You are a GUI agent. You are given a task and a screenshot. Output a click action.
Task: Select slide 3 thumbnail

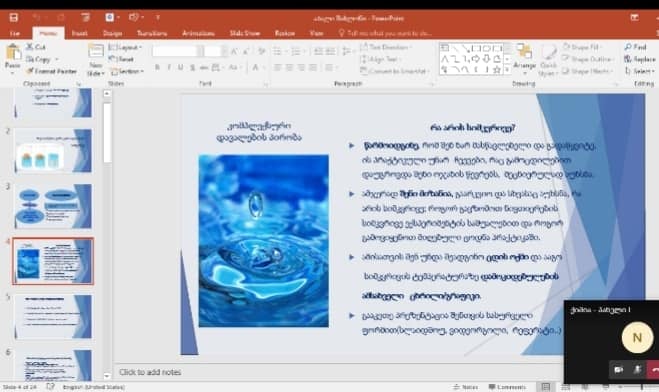click(53, 206)
